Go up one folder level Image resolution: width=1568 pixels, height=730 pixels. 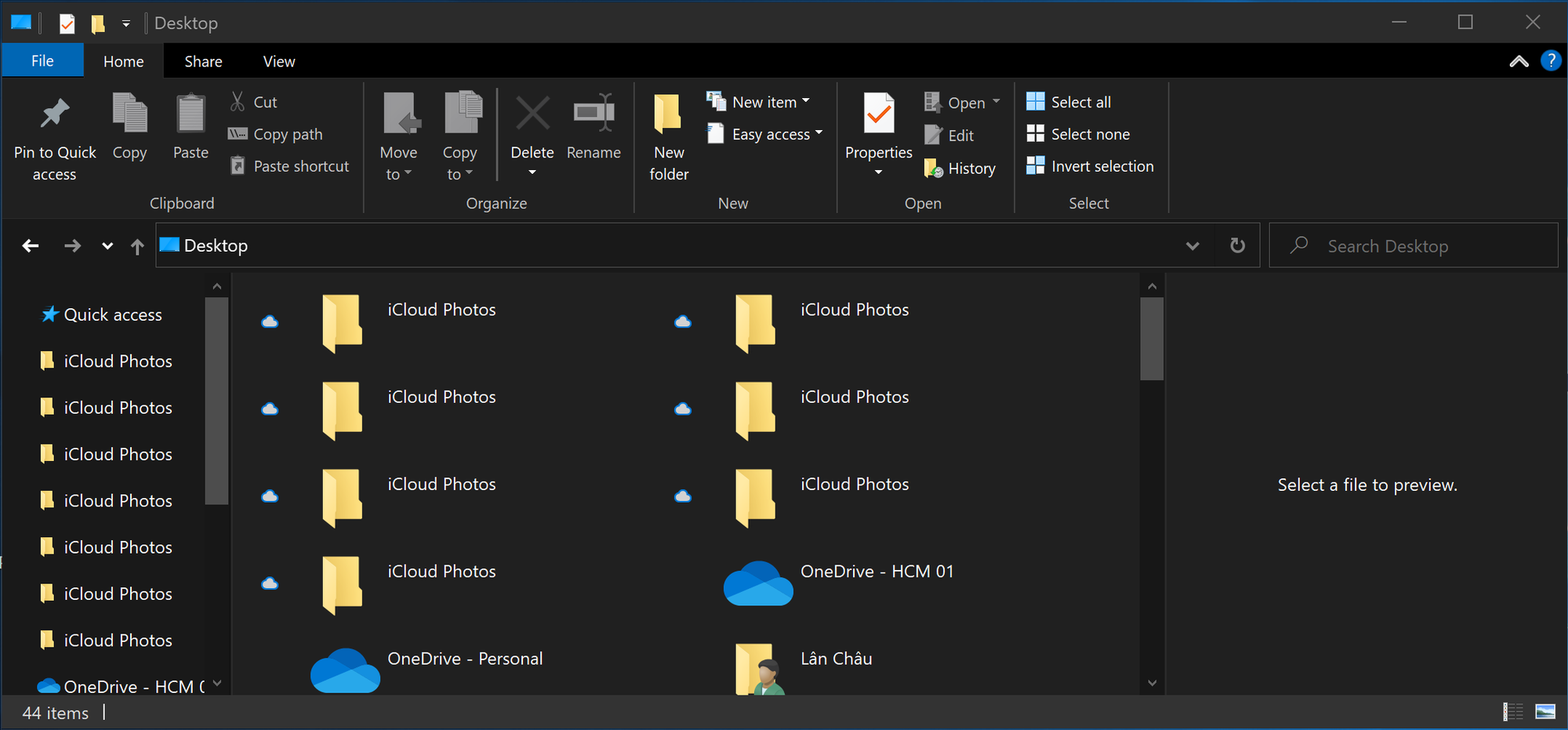(137, 246)
